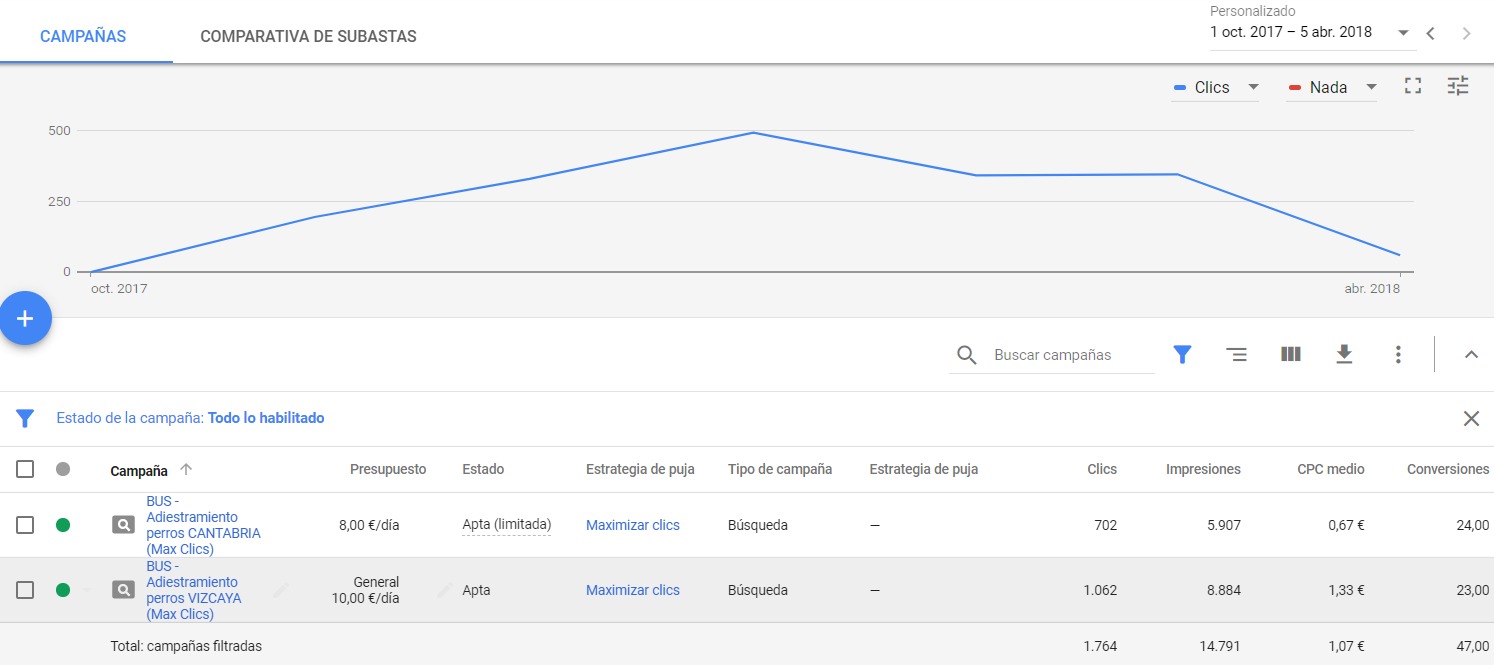The height and width of the screenshot is (665, 1494).
Task: Open Maximizar clics bid strategy link
Action: coord(632,524)
